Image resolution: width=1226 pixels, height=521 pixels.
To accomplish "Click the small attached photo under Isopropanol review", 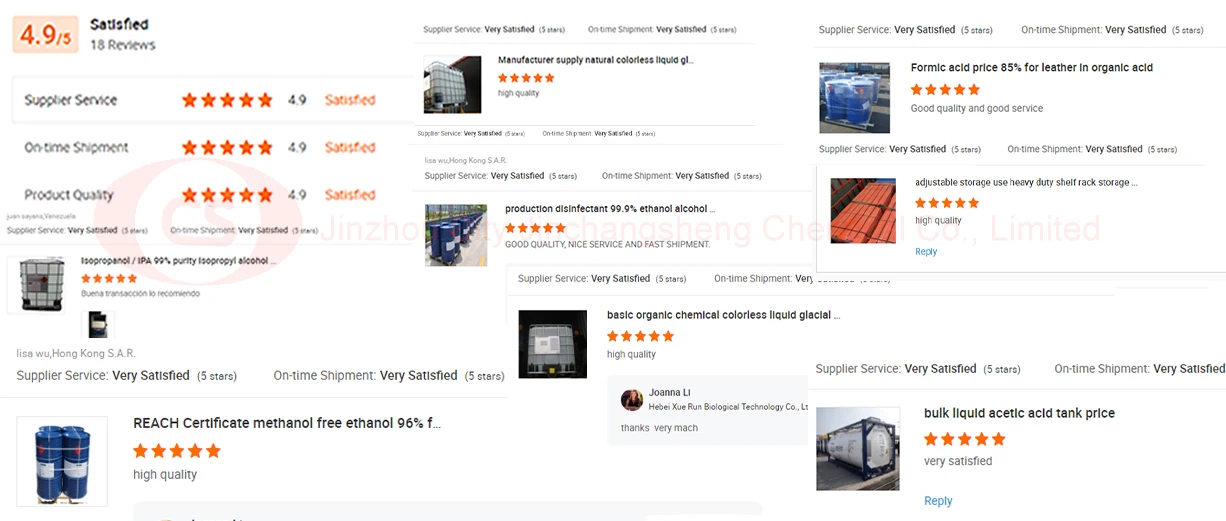I will pyautogui.click(x=98, y=324).
